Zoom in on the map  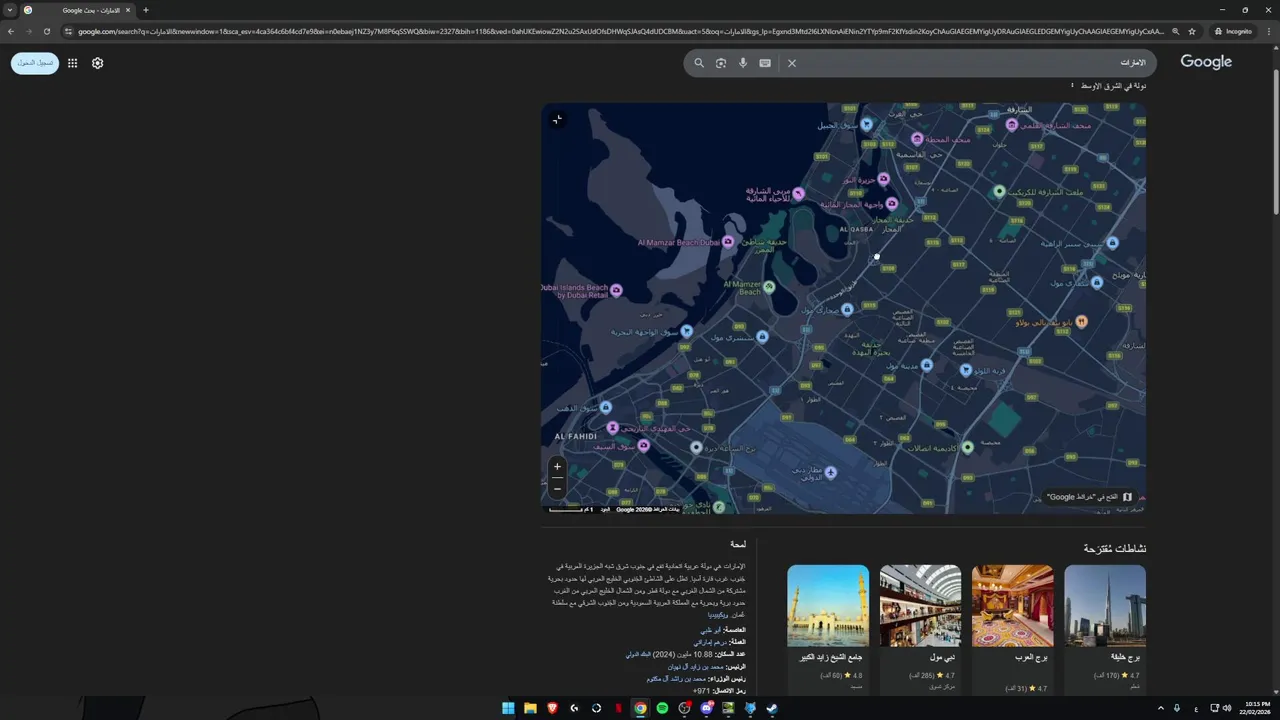point(557,466)
